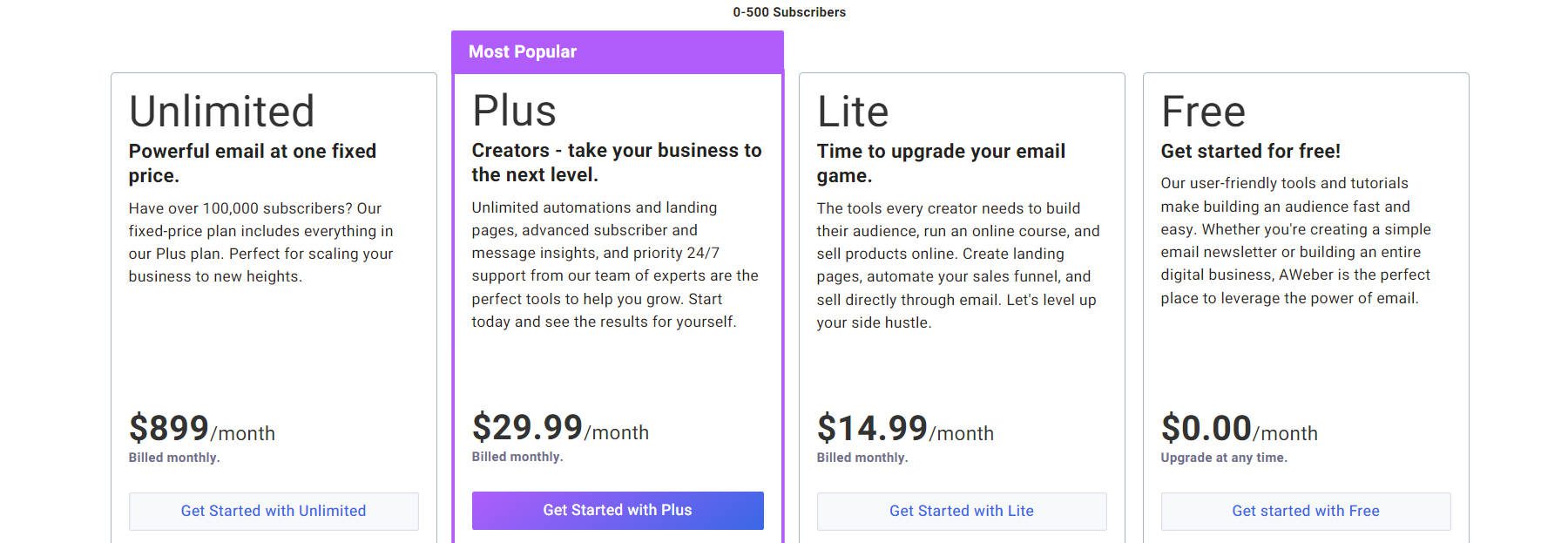Click the Lite plan description text
The height and width of the screenshot is (543, 1568).
pos(958,265)
